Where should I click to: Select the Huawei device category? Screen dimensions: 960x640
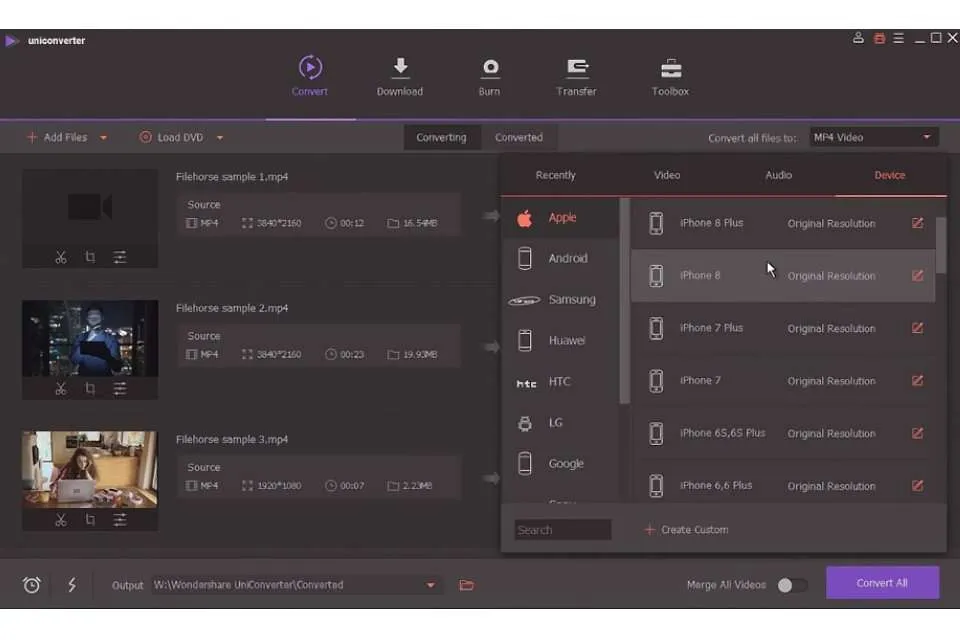561,341
